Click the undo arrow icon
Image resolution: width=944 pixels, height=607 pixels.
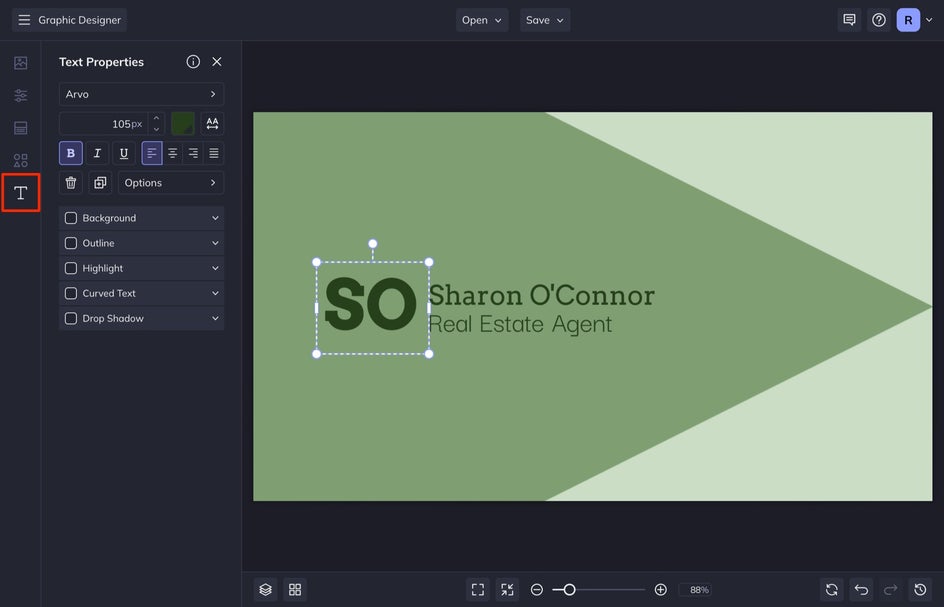(x=861, y=590)
